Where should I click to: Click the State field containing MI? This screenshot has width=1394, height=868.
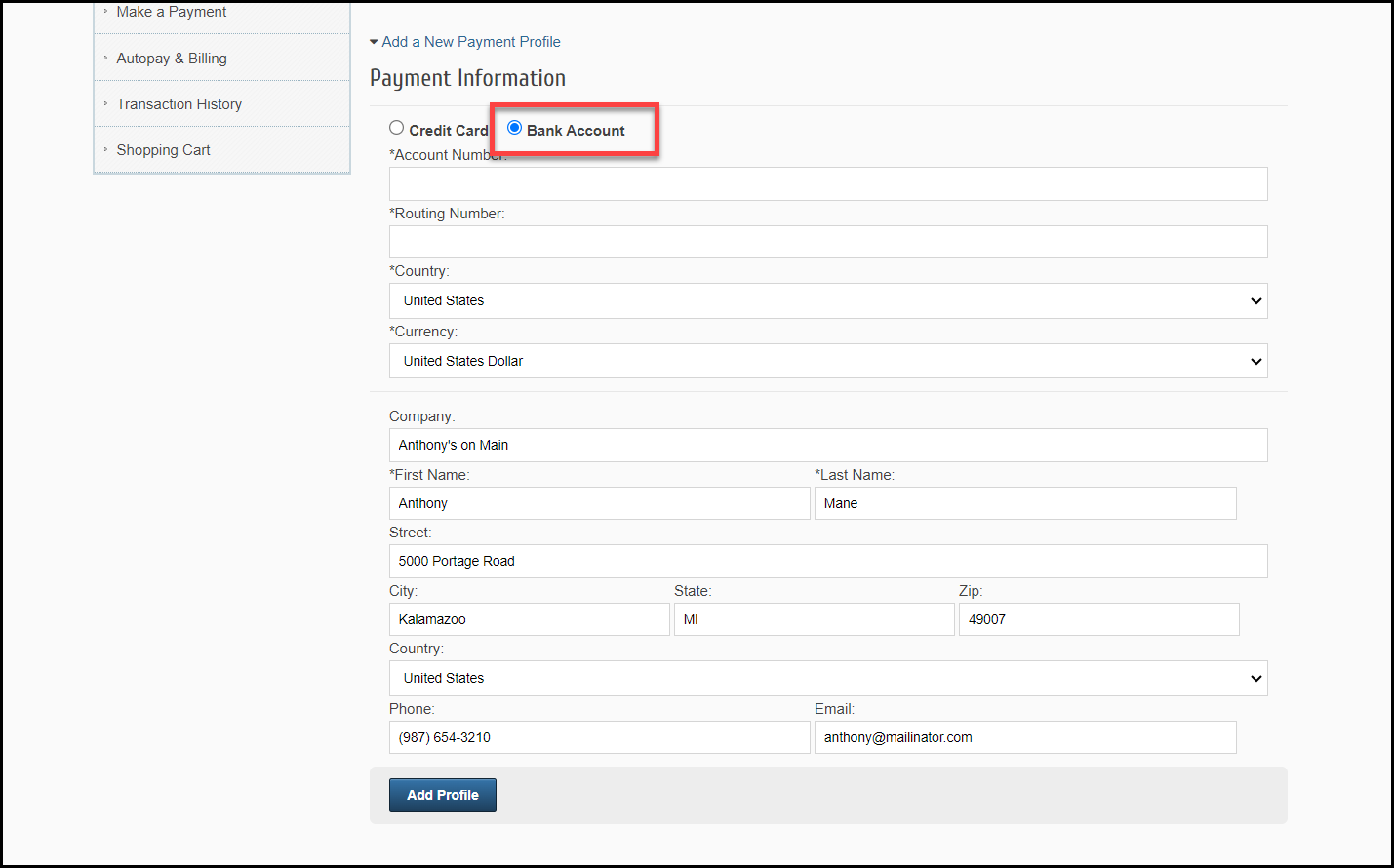(815, 619)
